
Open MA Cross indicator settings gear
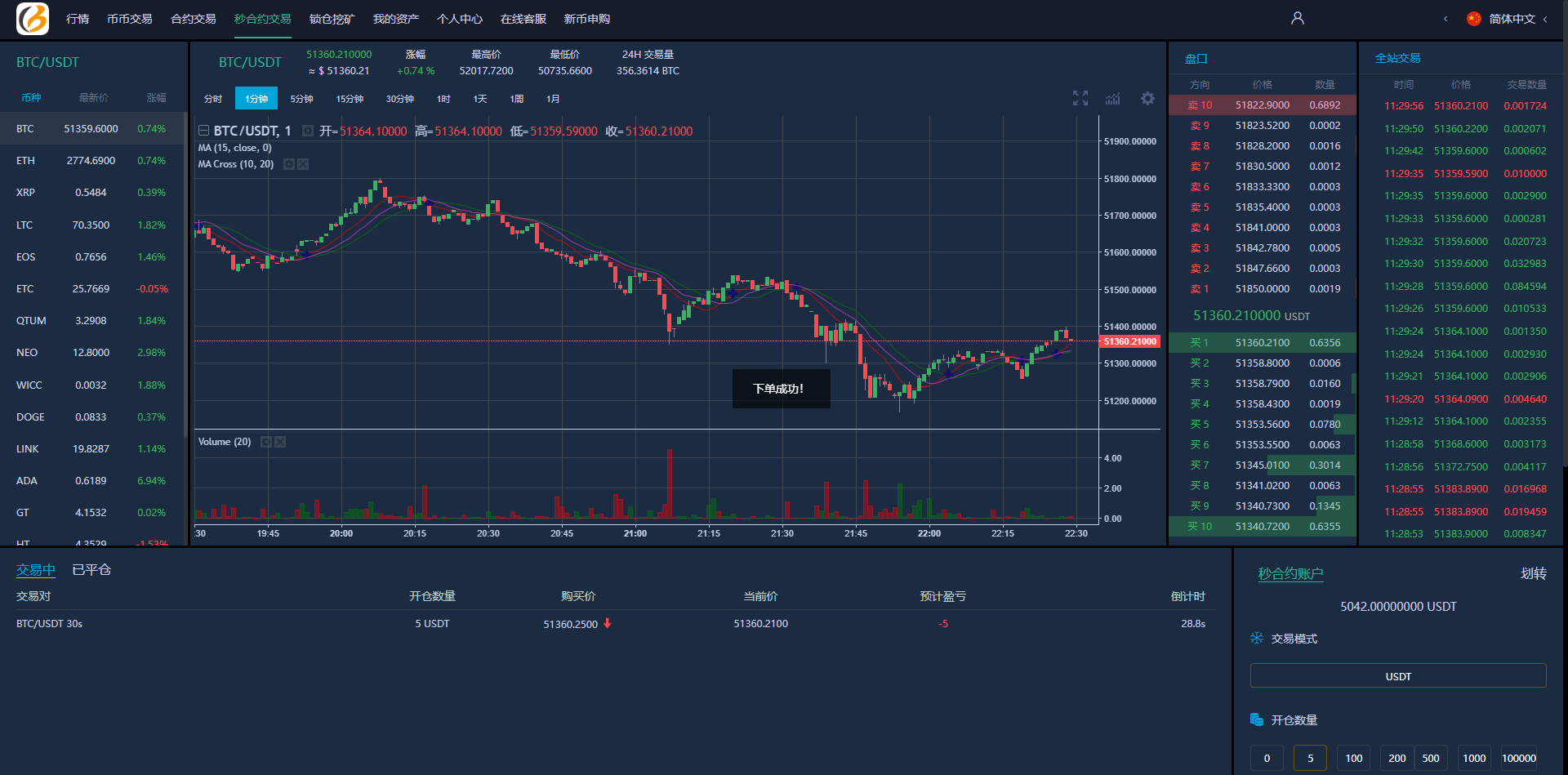click(x=288, y=164)
